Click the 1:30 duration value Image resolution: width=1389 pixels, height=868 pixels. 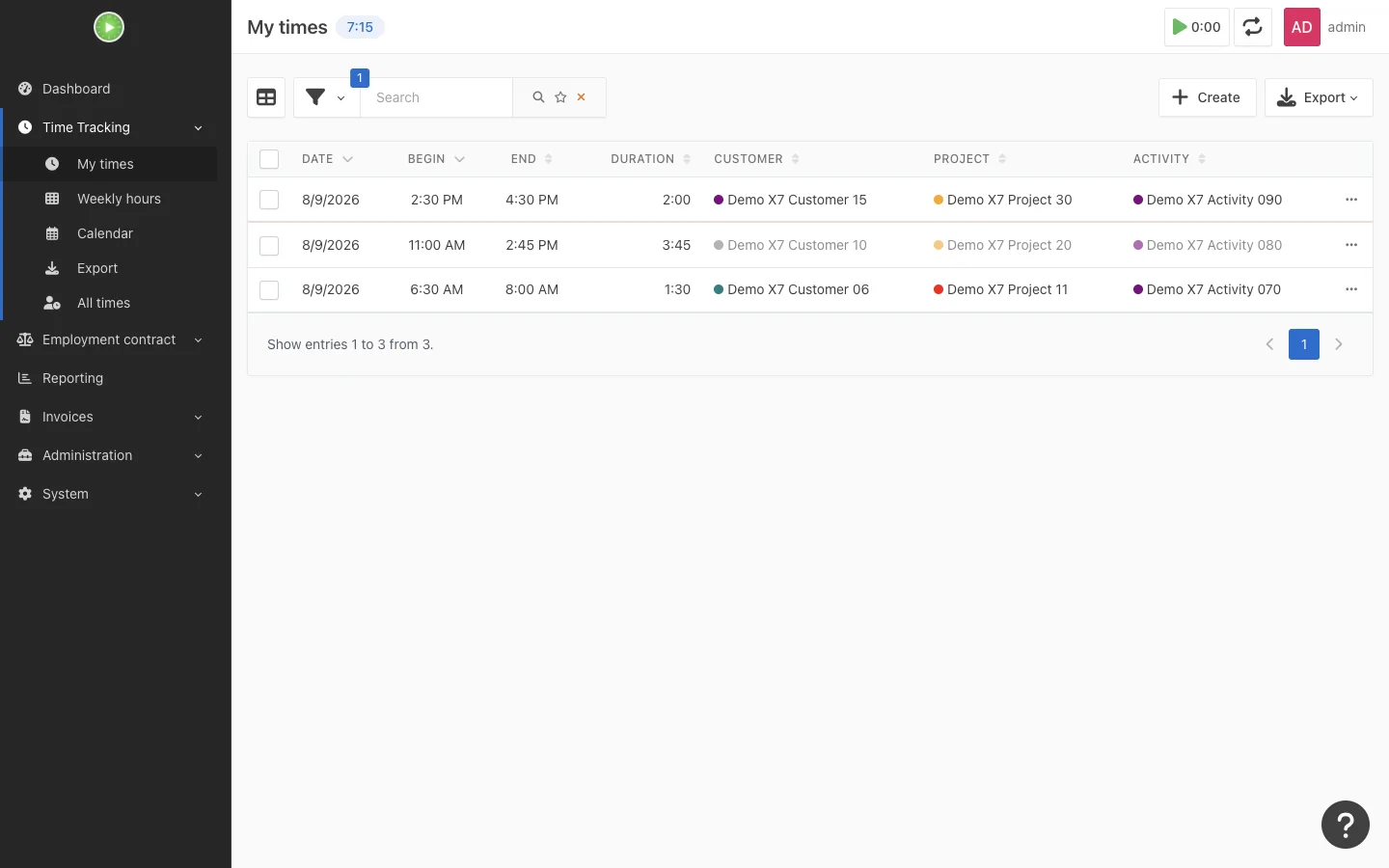[677, 289]
